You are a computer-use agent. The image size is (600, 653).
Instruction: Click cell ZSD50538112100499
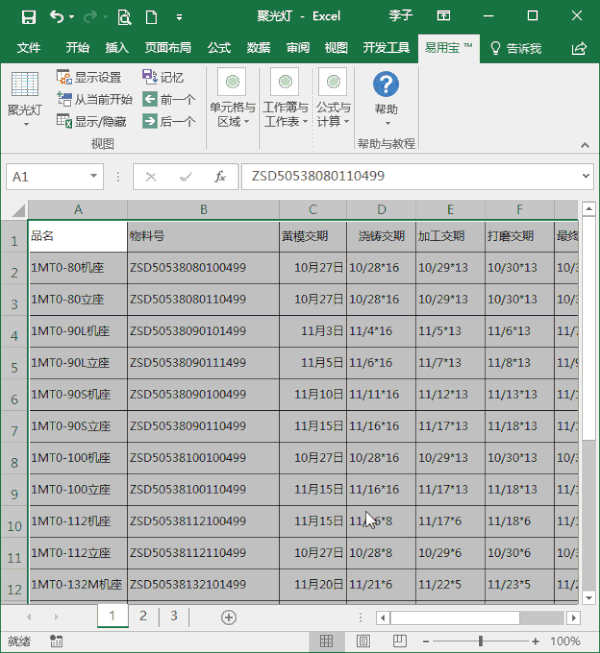[x=203, y=521]
